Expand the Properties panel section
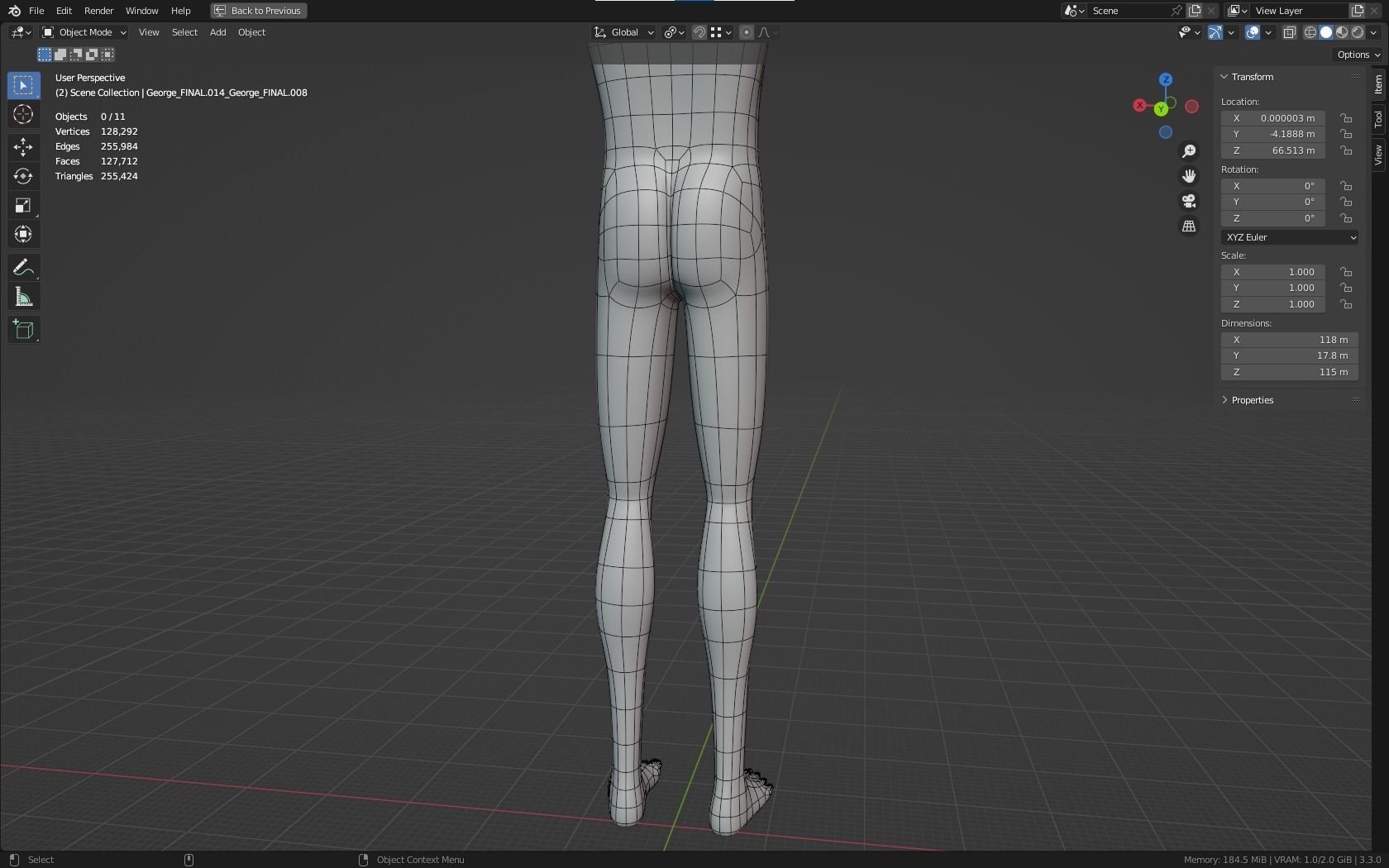The image size is (1389, 868). (x=1252, y=400)
